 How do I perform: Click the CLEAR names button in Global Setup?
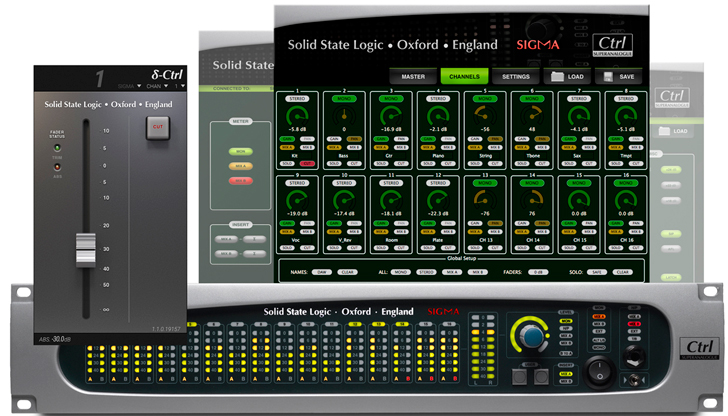tap(347, 272)
